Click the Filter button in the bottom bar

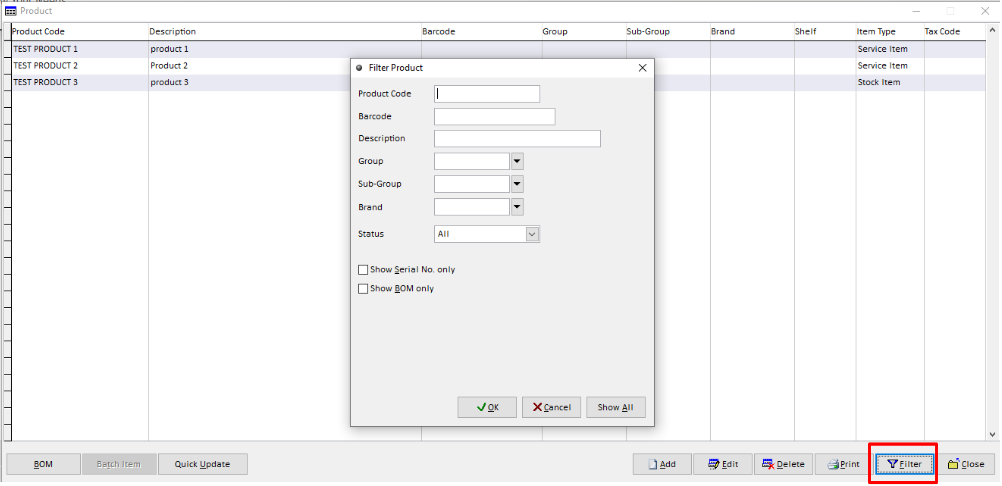[x=905, y=464]
